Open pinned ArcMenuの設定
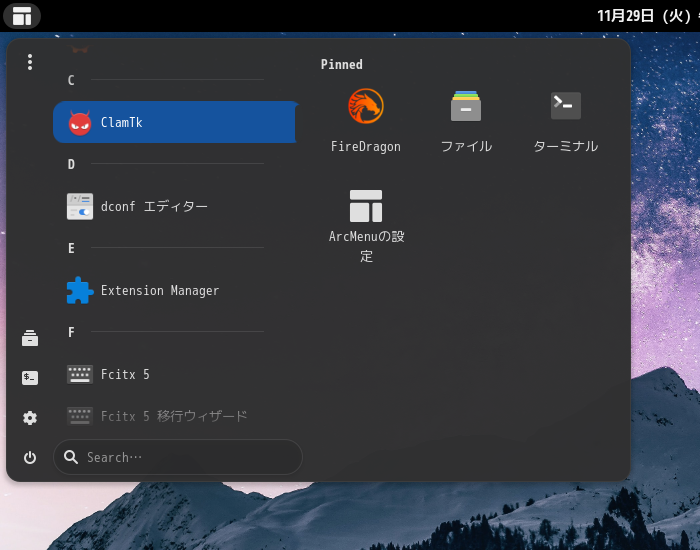 (x=366, y=225)
